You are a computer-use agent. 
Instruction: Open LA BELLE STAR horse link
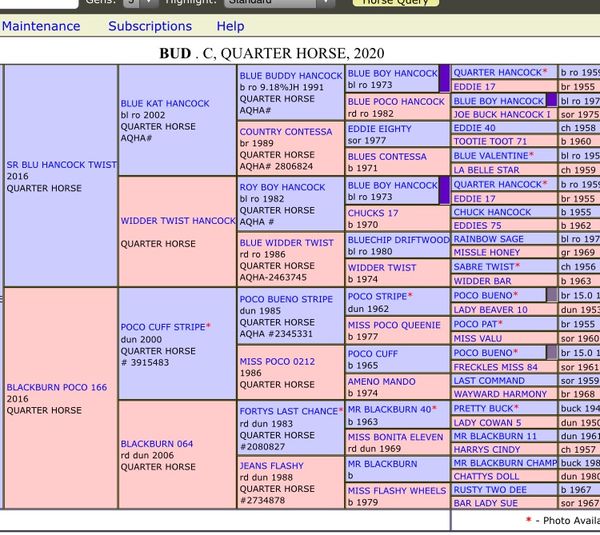(x=486, y=170)
